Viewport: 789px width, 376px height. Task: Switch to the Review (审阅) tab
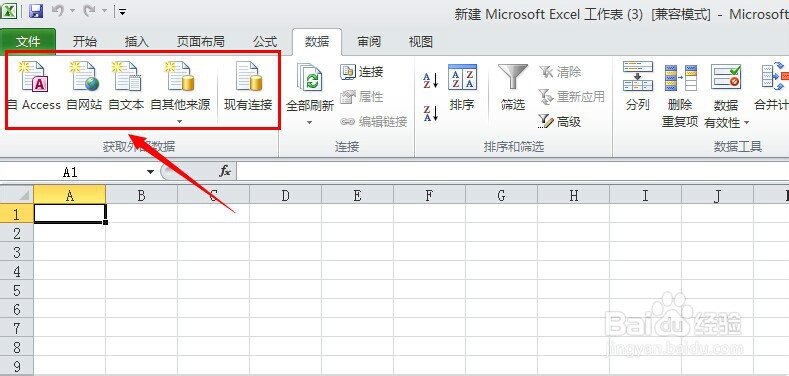pos(369,42)
